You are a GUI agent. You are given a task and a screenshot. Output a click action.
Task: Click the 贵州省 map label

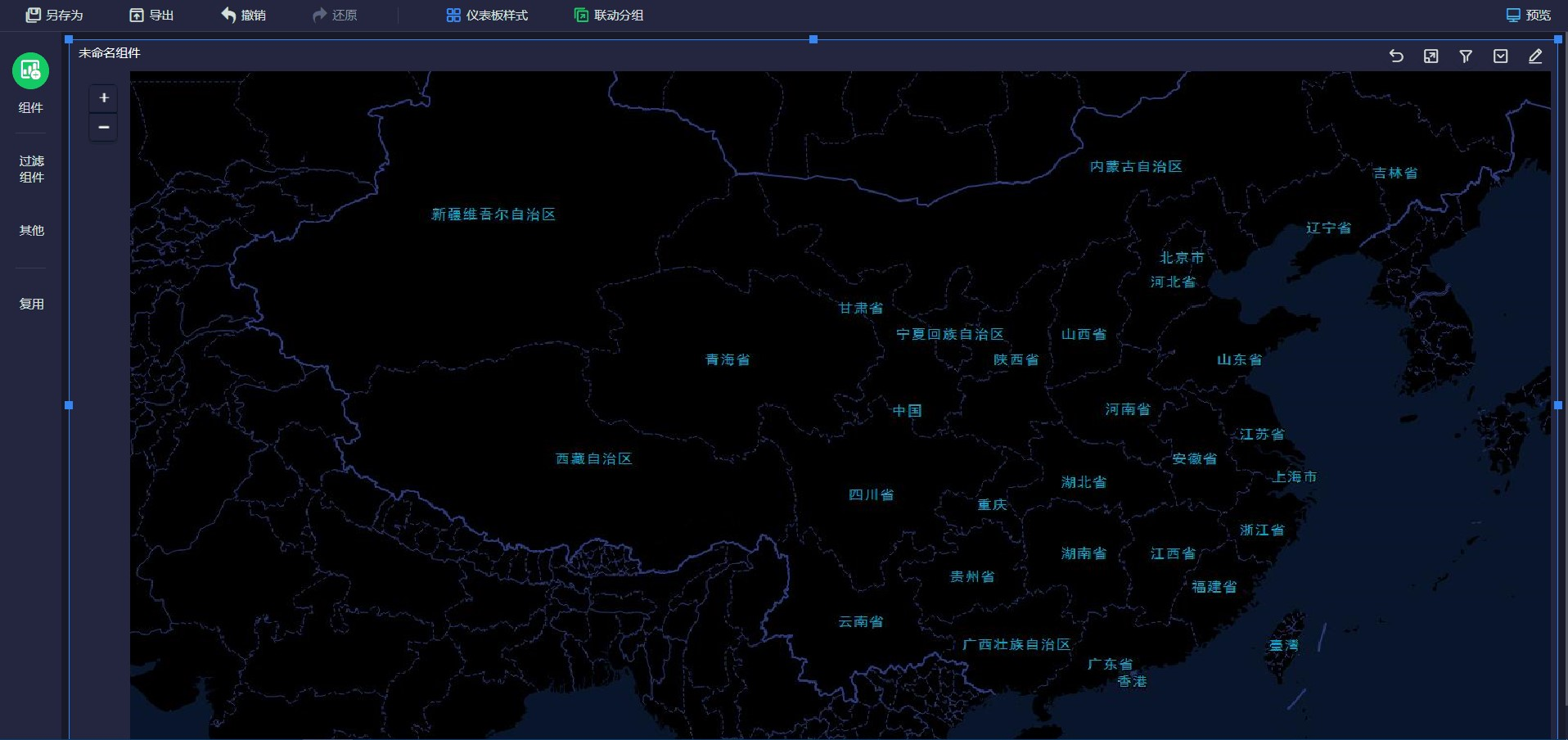(972, 577)
